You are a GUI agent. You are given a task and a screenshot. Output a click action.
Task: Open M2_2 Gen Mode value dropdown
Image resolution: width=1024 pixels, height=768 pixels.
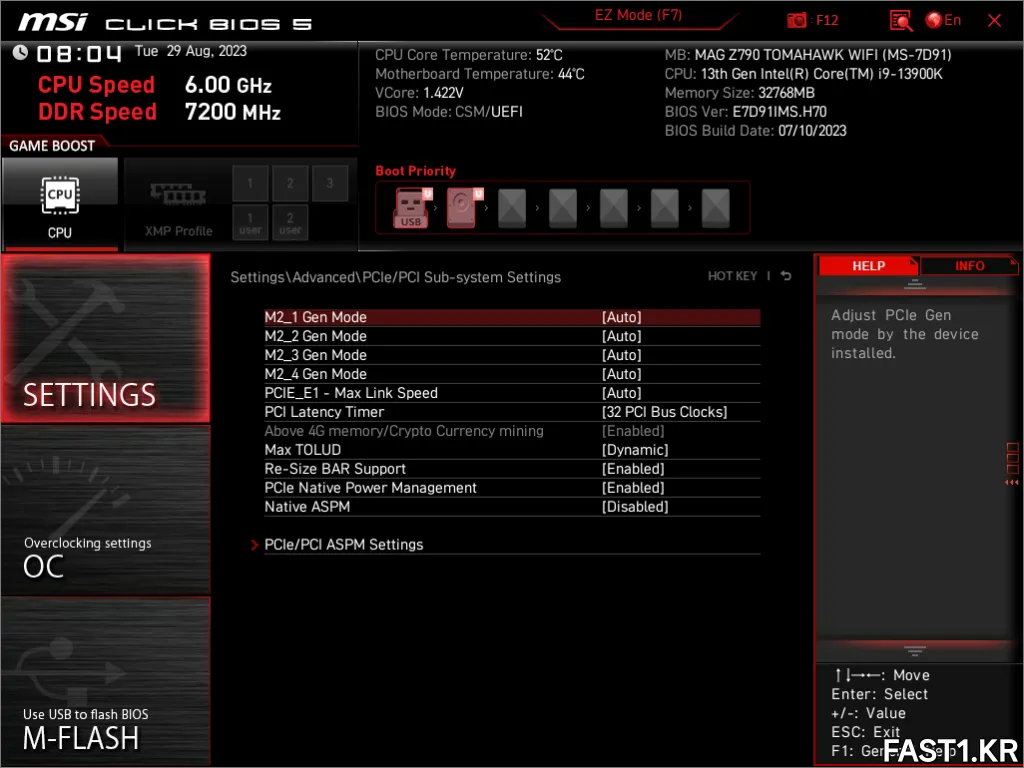coord(621,336)
